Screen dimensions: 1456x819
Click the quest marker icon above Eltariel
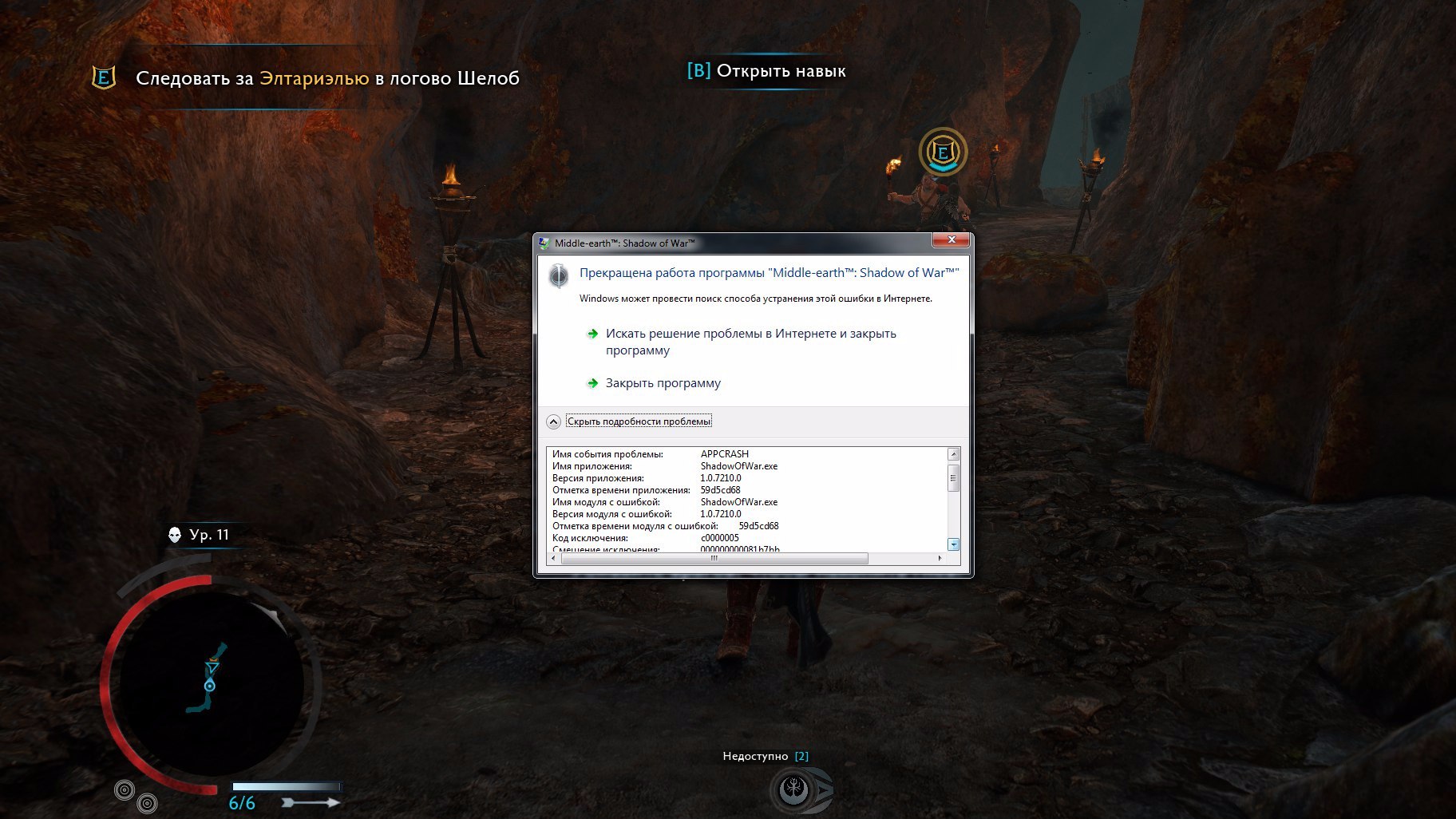pyautogui.click(x=943, y=152)
